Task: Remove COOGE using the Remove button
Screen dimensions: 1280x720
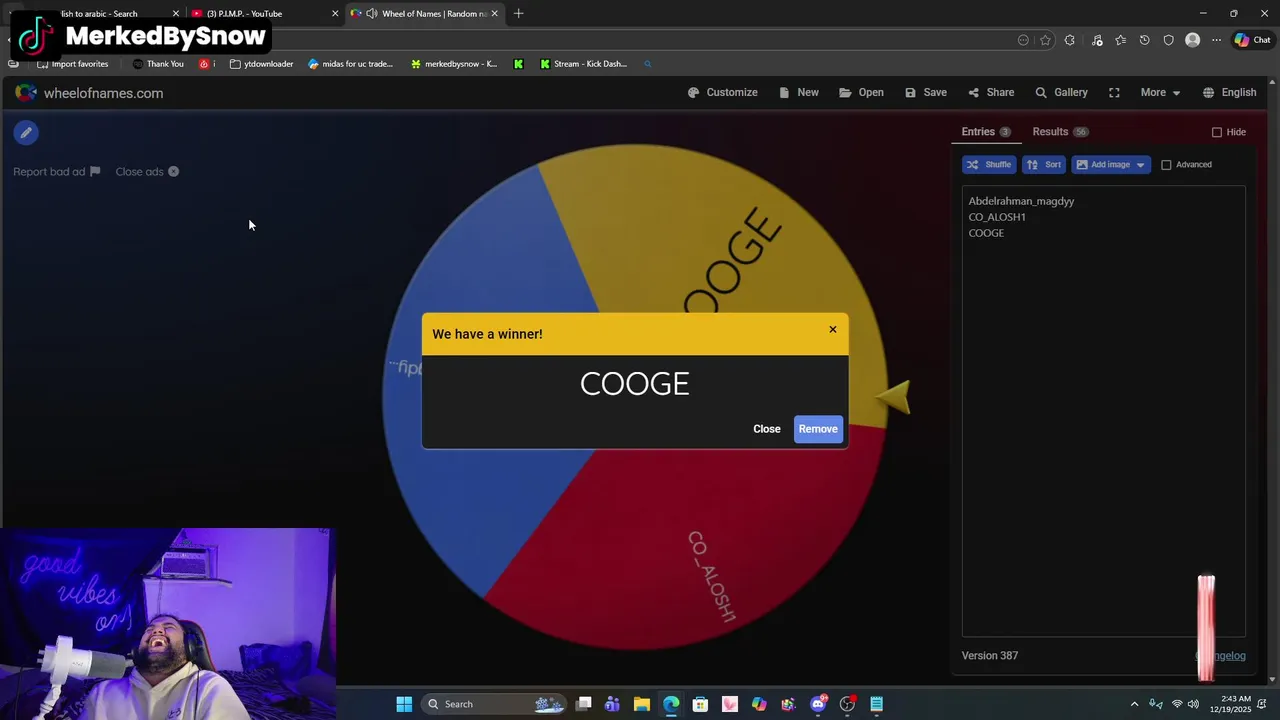Action: tap(818, 429)
